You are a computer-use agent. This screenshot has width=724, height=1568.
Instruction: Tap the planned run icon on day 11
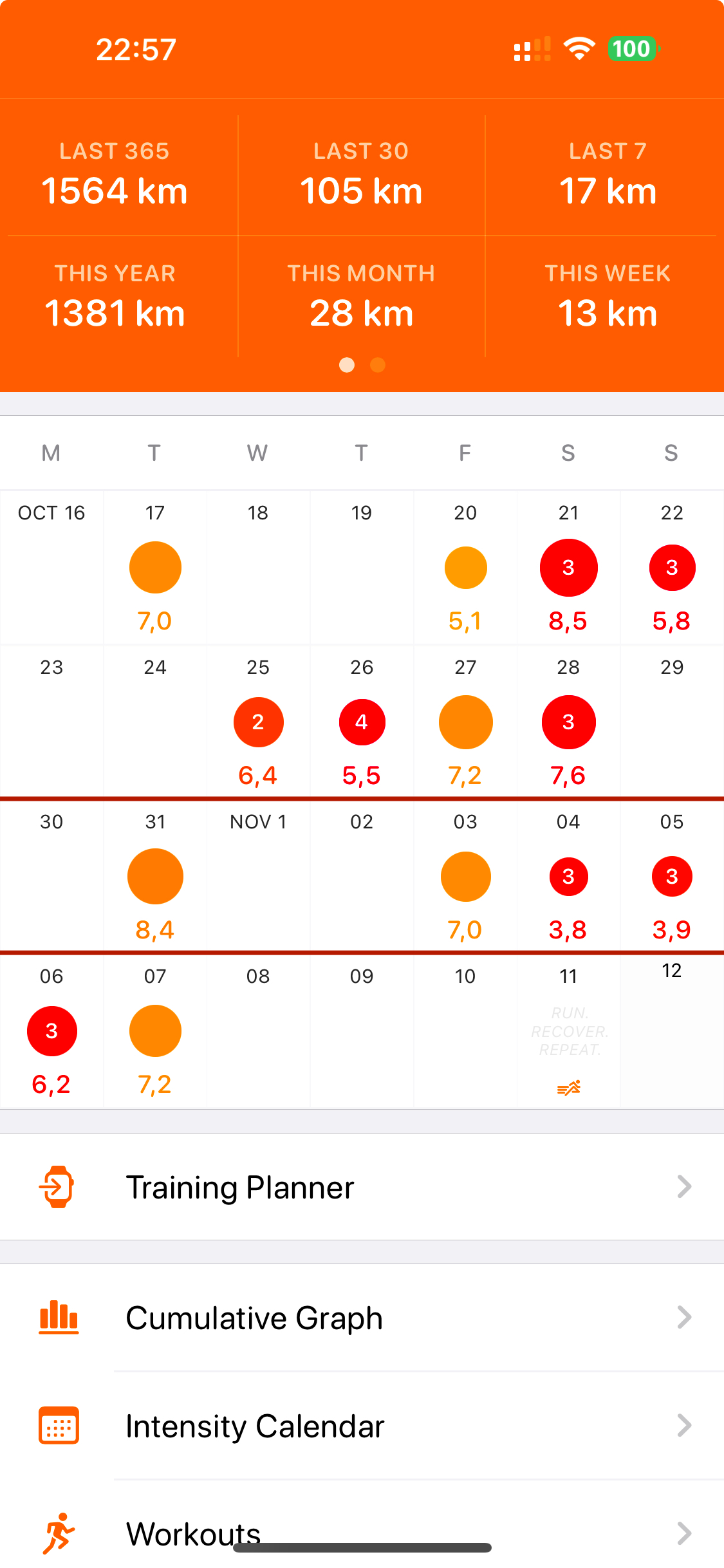[569, 1088]
